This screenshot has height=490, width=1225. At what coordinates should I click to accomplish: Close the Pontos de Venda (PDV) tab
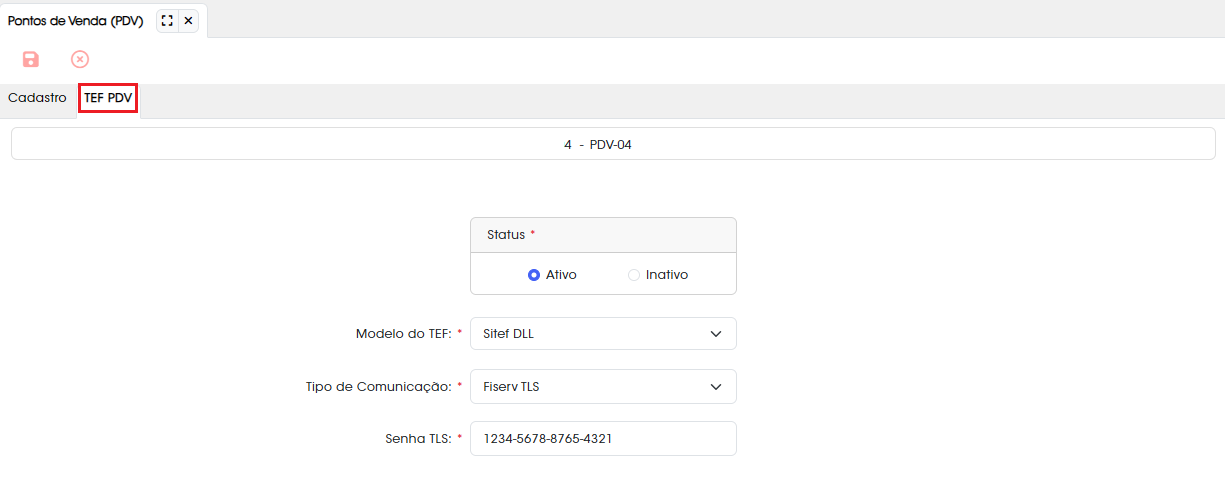[188, 21]
